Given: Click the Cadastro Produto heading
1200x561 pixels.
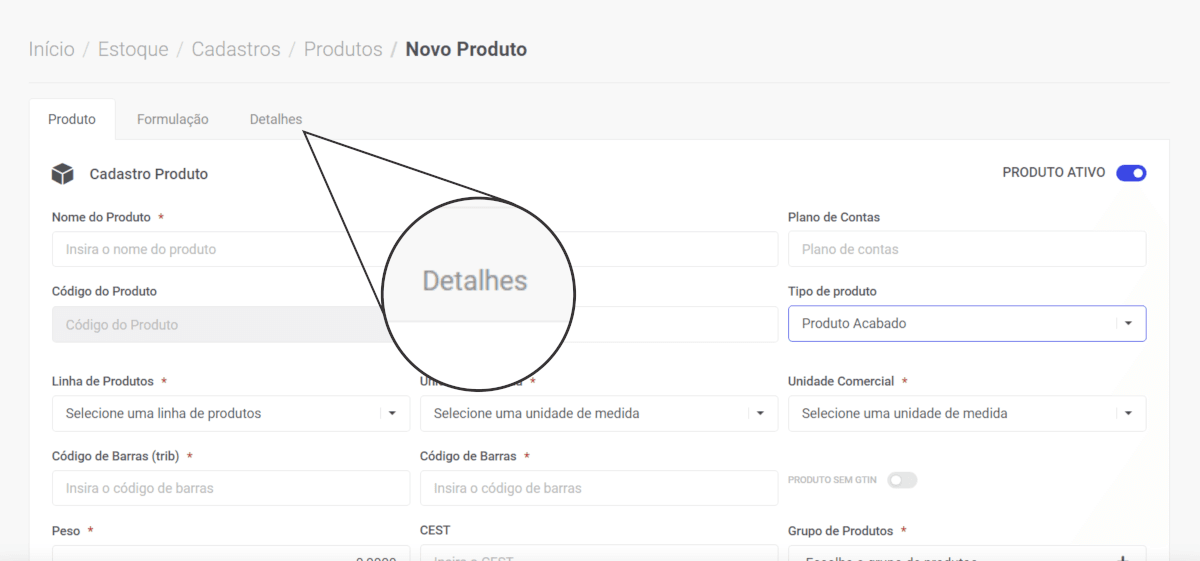Looking at the screenshot, I should pyautogui.click(x=149, y=174).
